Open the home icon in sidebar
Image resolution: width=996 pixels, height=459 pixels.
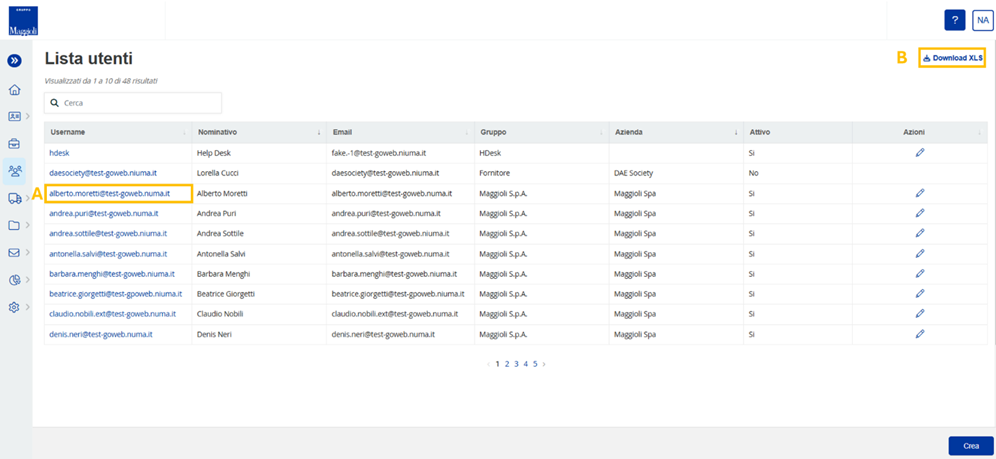pos(14,90)
